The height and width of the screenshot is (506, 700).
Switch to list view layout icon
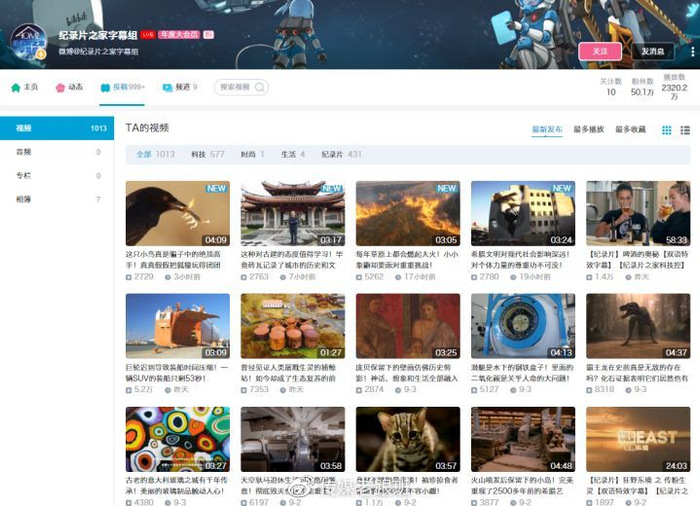[685, 130]
